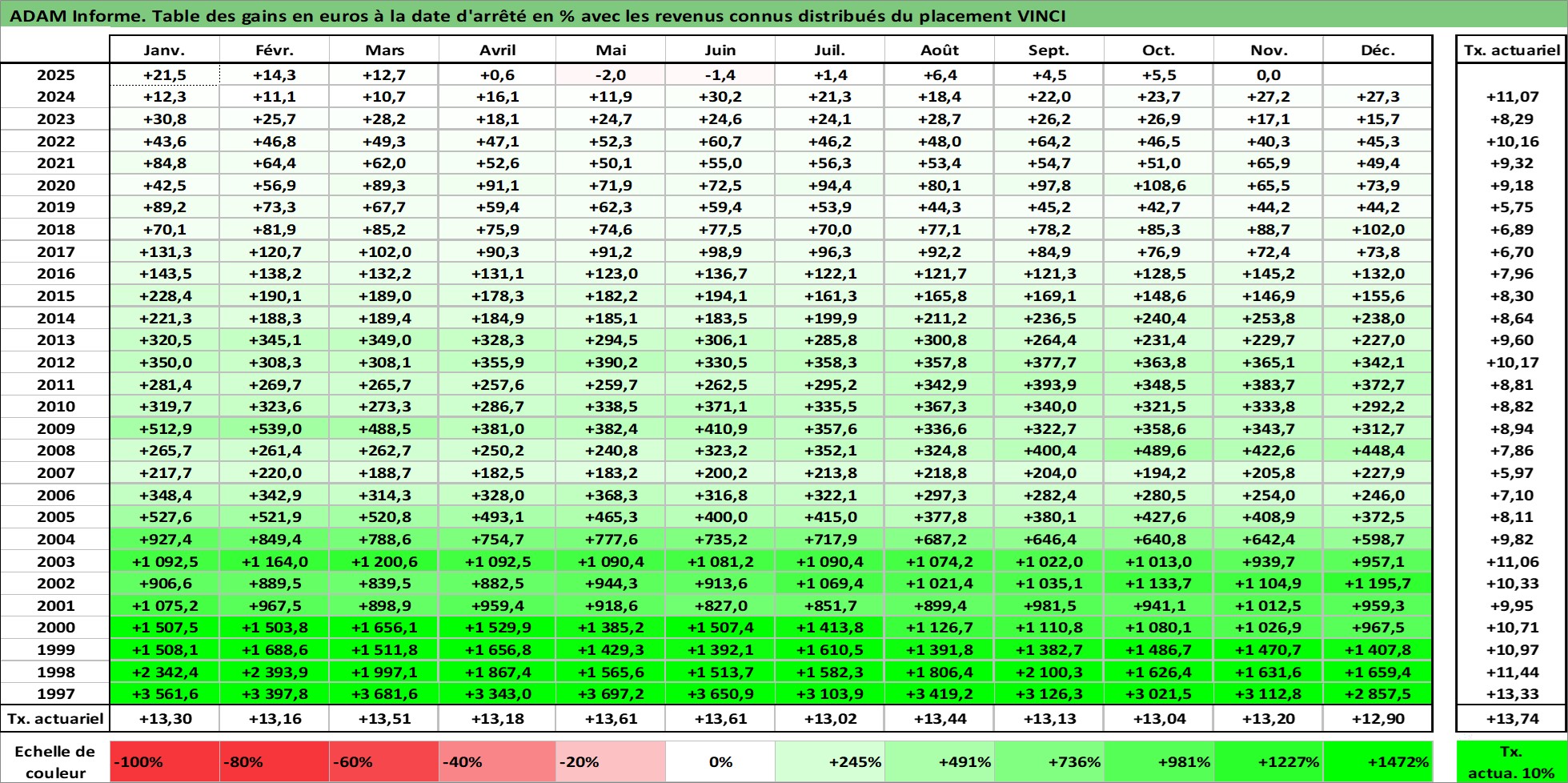The image size is (1568, 783).
Task: Select the 2015 row label
Action: [55, 295]
